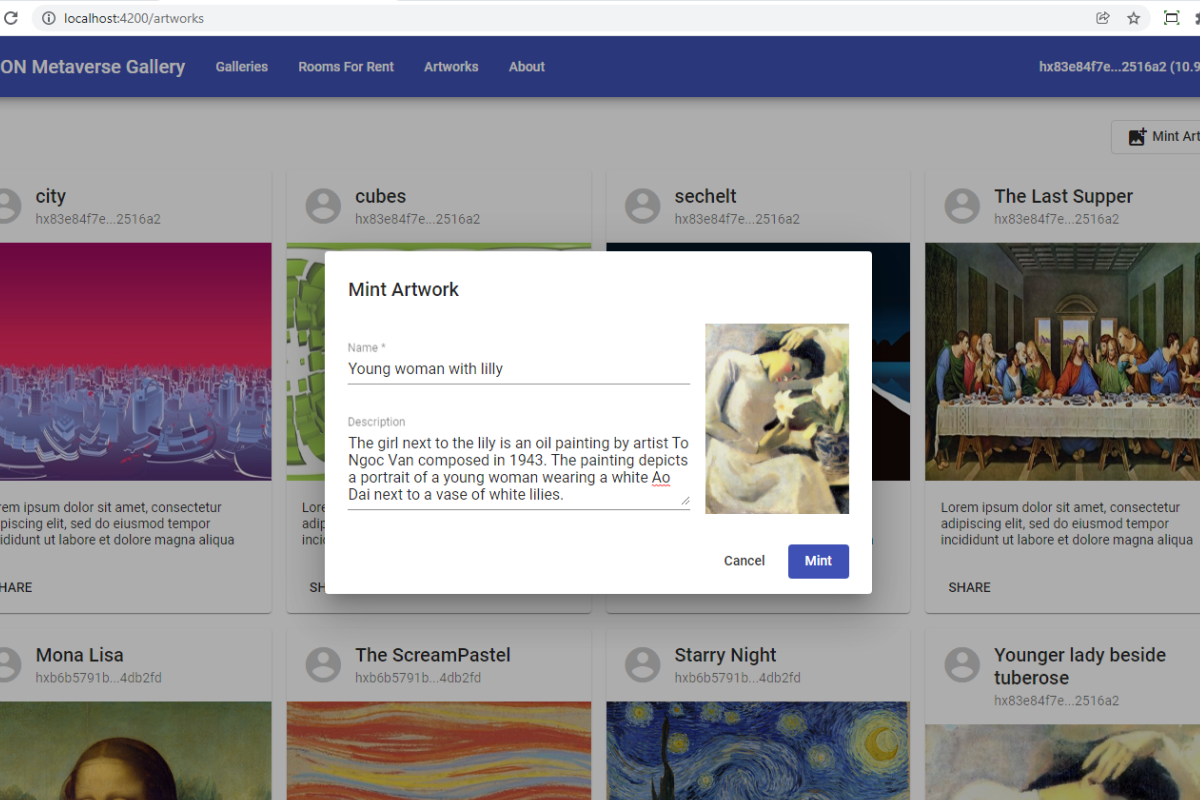
Task: Cancel the Mint Artwork dialog
Action: coord(744,561)
